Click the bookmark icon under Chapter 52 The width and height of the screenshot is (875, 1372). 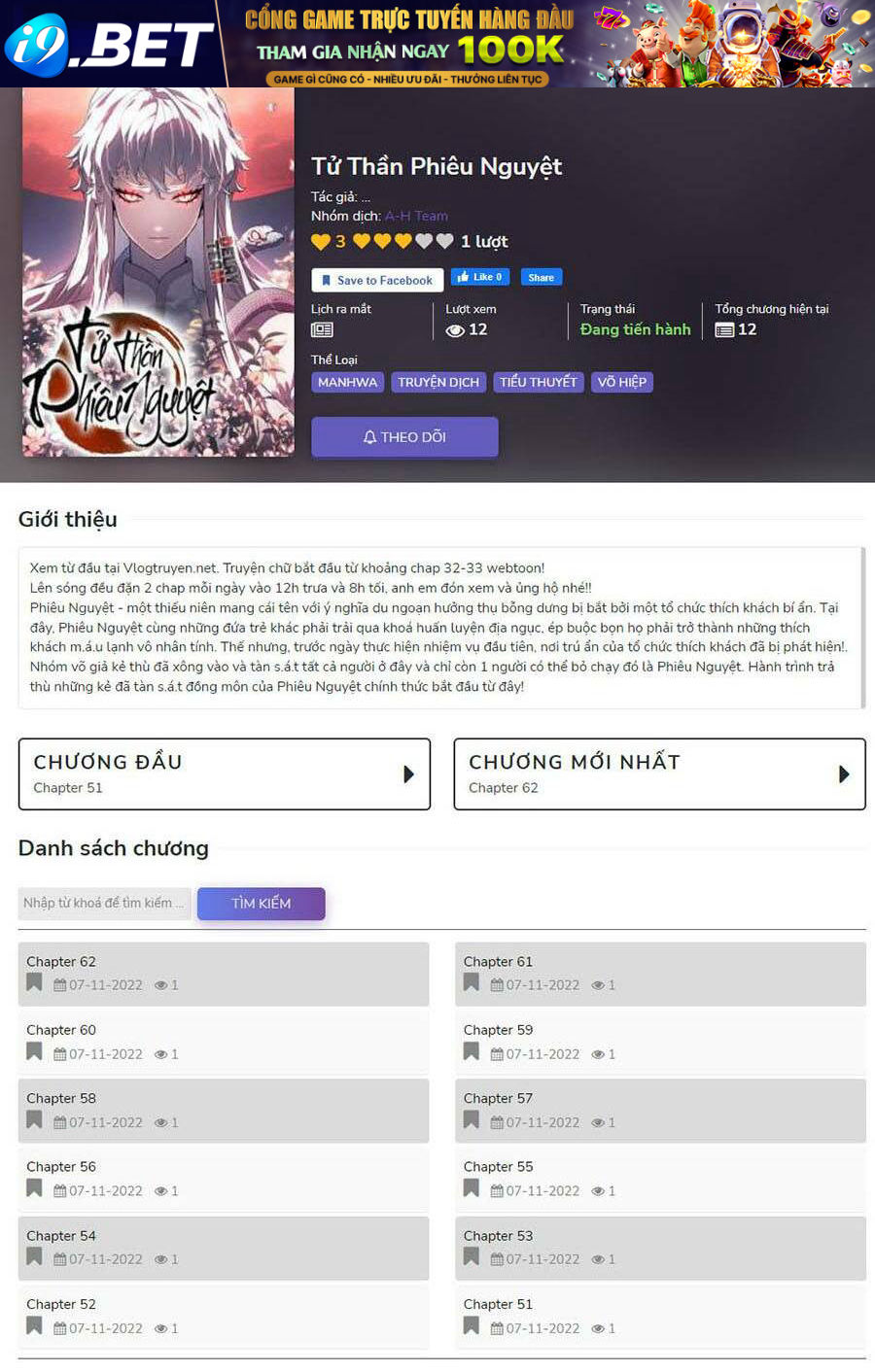34,1325
